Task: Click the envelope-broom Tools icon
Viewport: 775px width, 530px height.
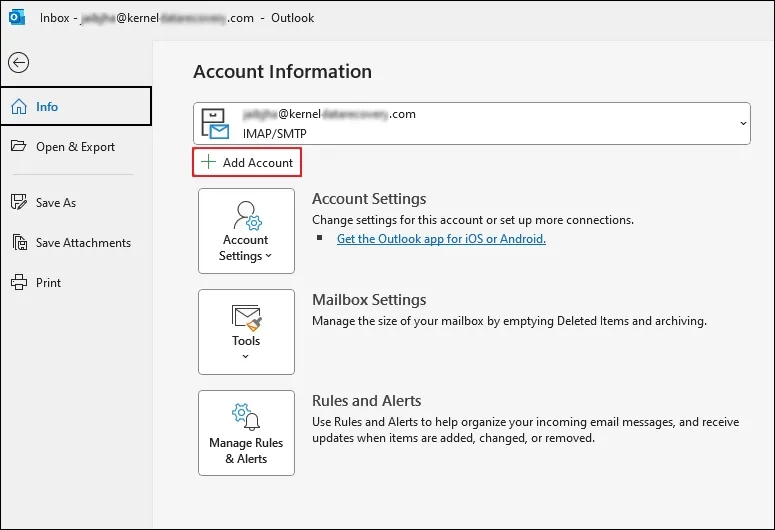Action: [246, 317]
